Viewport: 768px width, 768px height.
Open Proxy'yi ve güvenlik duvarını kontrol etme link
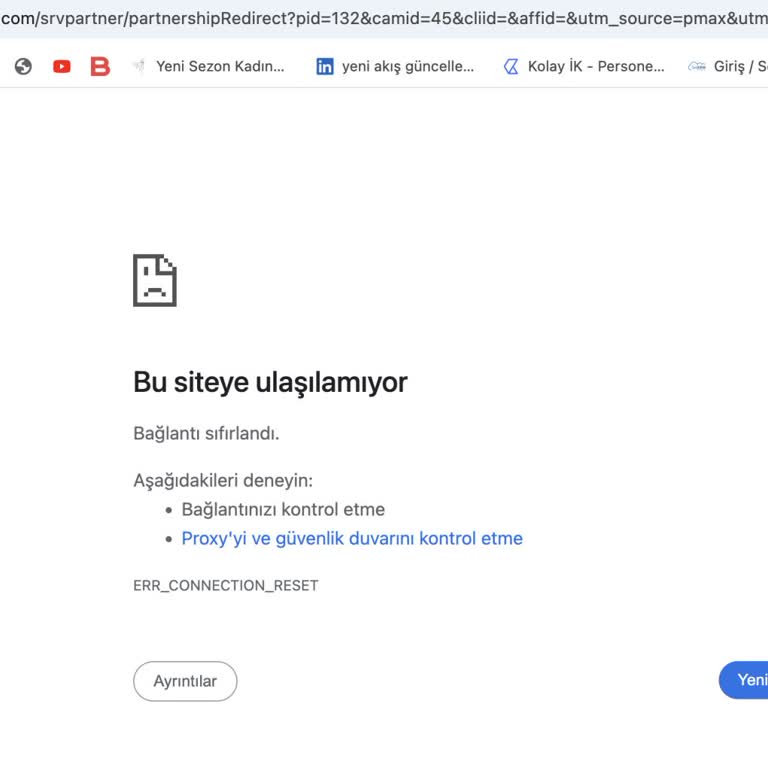pos(352,538)
